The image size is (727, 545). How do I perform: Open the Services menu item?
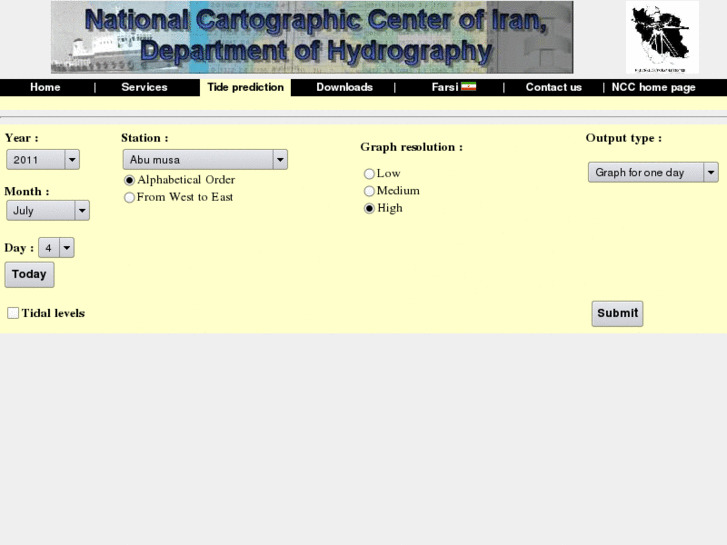[x=144, y=87]
